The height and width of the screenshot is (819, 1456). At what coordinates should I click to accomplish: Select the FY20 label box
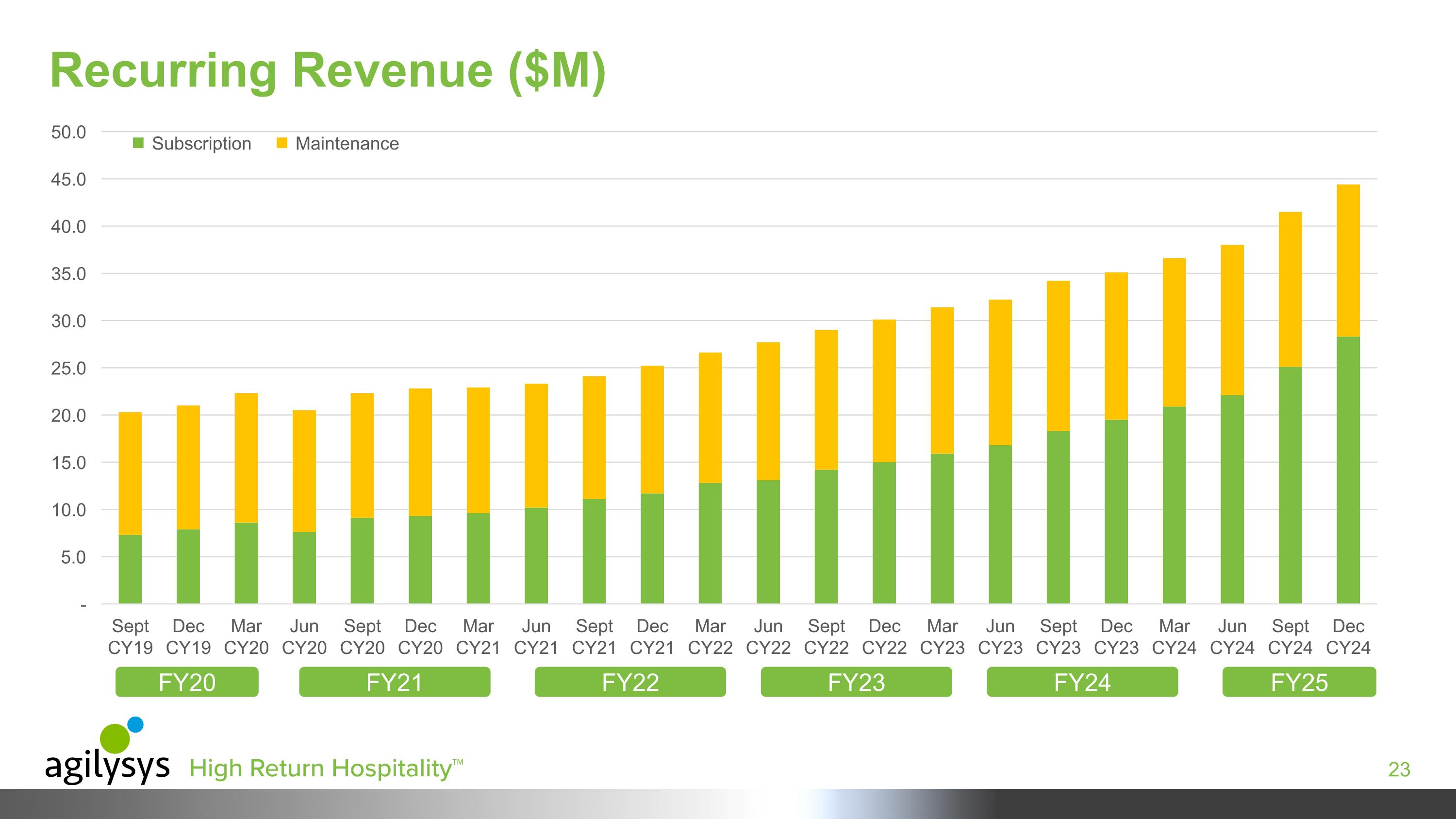tap(187, 682)
